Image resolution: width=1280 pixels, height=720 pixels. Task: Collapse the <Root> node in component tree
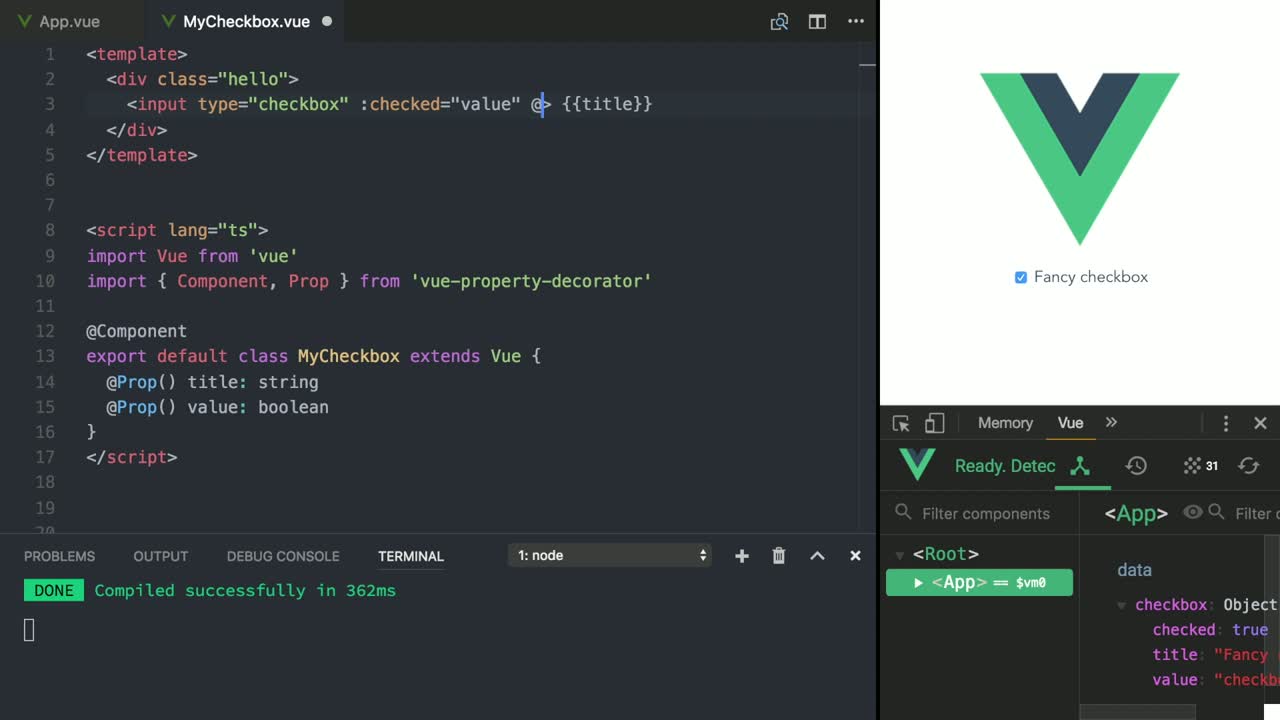click(x=899, y=553)
